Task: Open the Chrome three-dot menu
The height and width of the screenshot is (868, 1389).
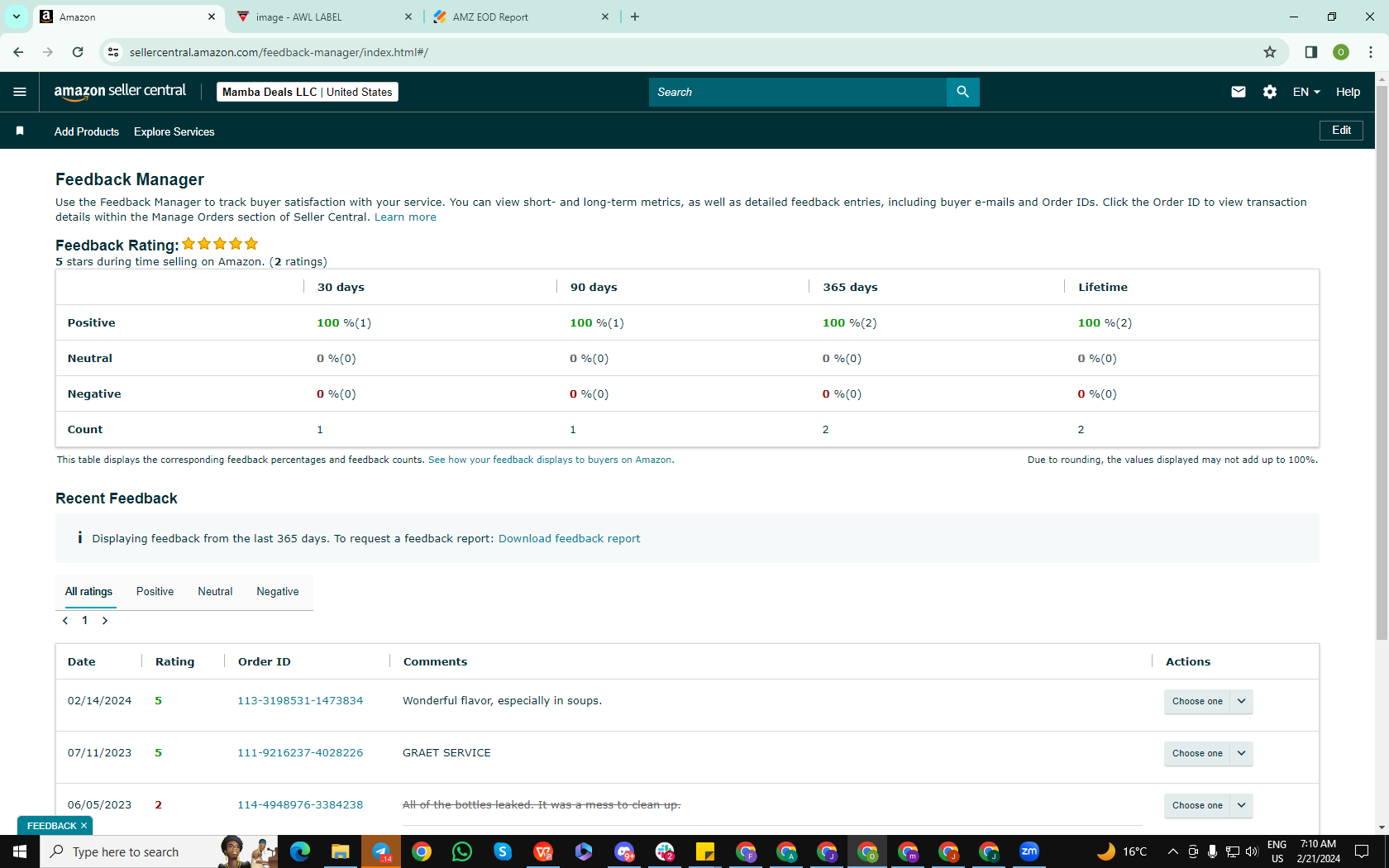Action: pos(1371,52)
